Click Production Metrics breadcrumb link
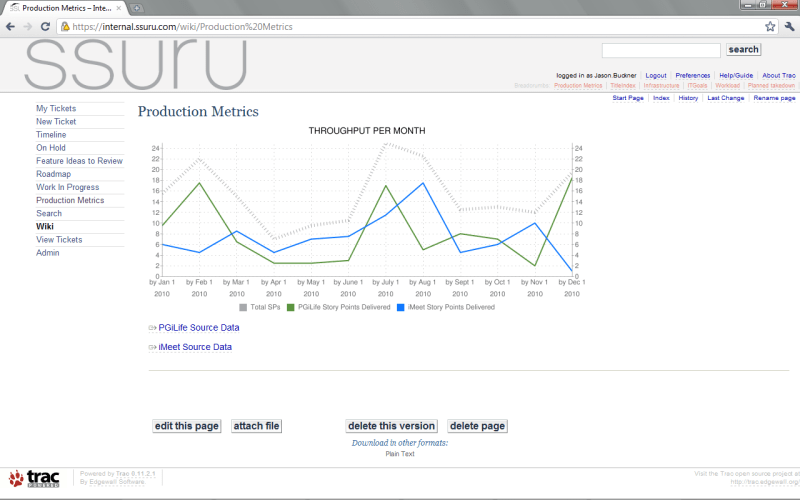800x500 pixels. pyautogui.click(x=578, y=86)
